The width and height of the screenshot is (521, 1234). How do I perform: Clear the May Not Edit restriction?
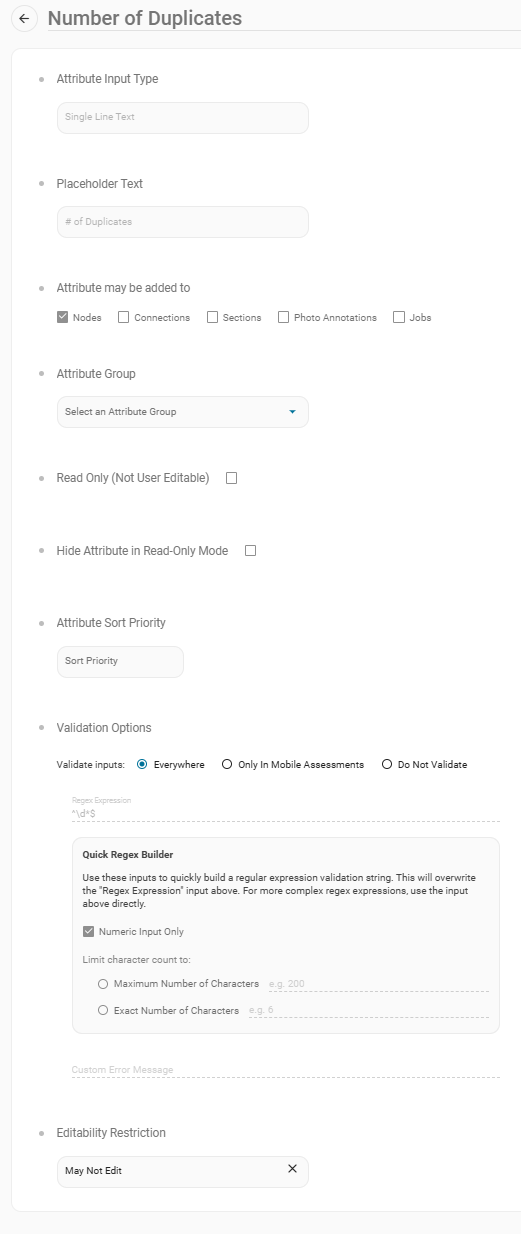point(292,1168)
